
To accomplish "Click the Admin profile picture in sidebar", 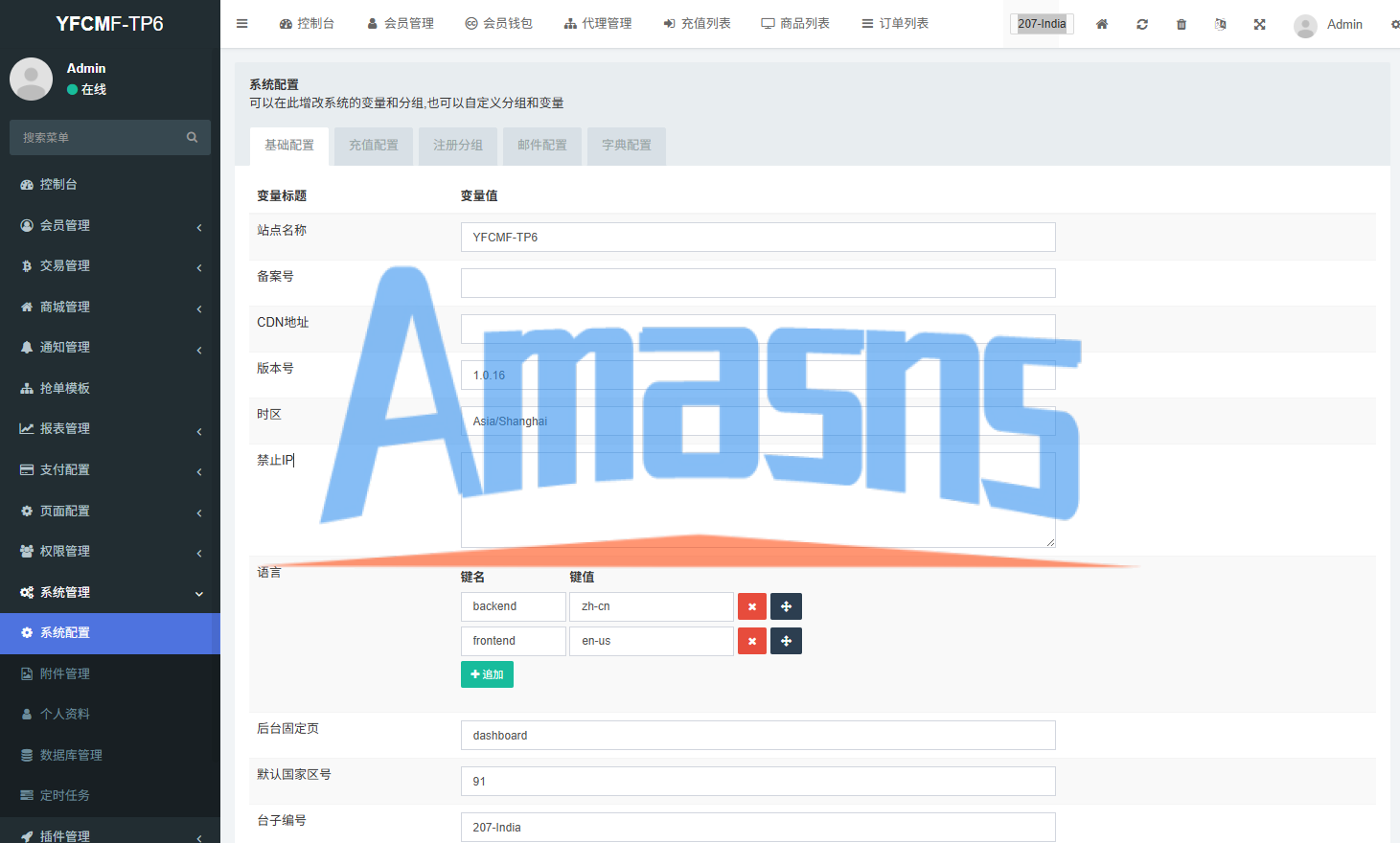I will 31,79.
